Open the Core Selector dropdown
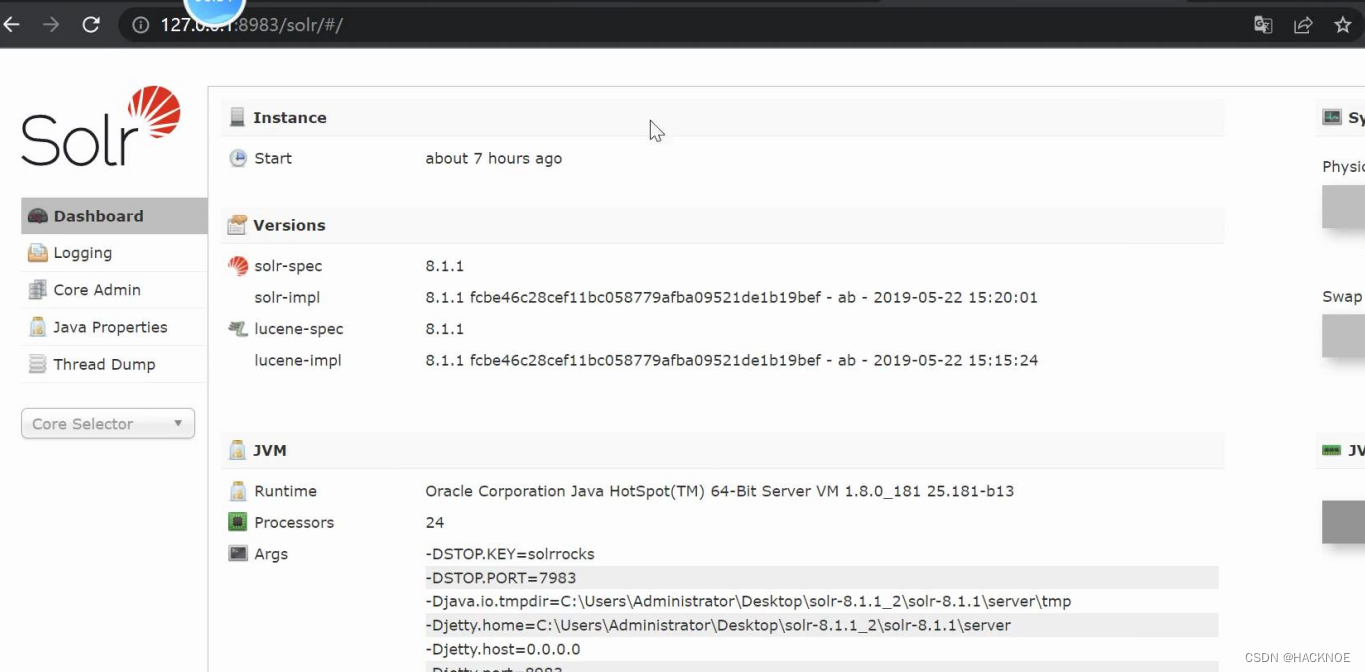This screenshot has width=1365, height=672. pyautogui.click(x=108, y=424)
